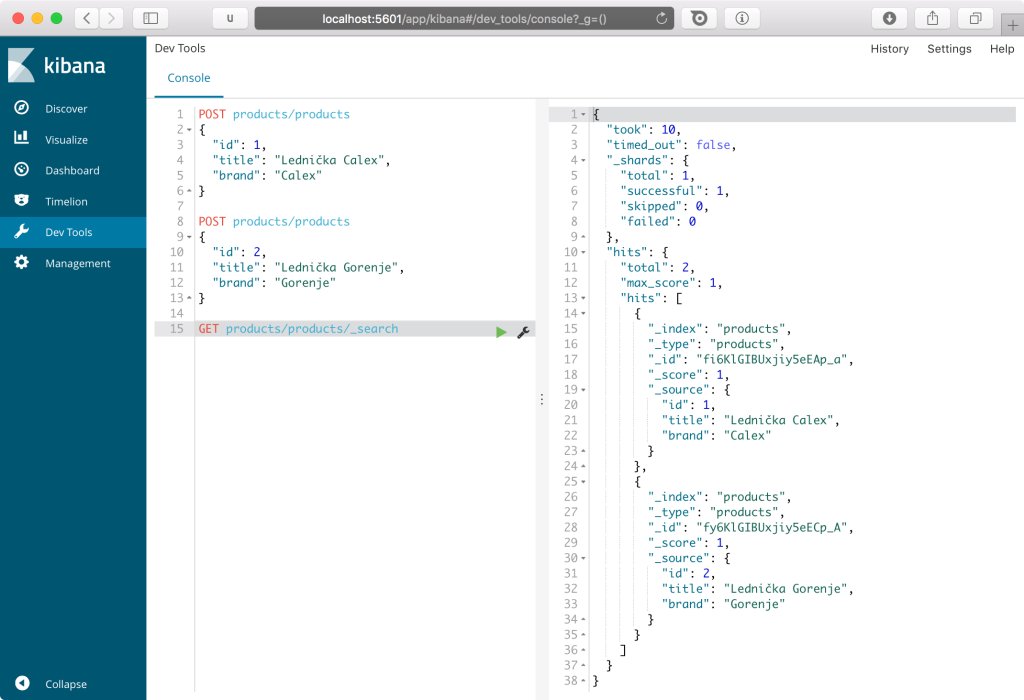Image resolution: width=1024 pixels, height=700 pixels.
Task: Click second POST products/products on line 8
Action: 274,221
